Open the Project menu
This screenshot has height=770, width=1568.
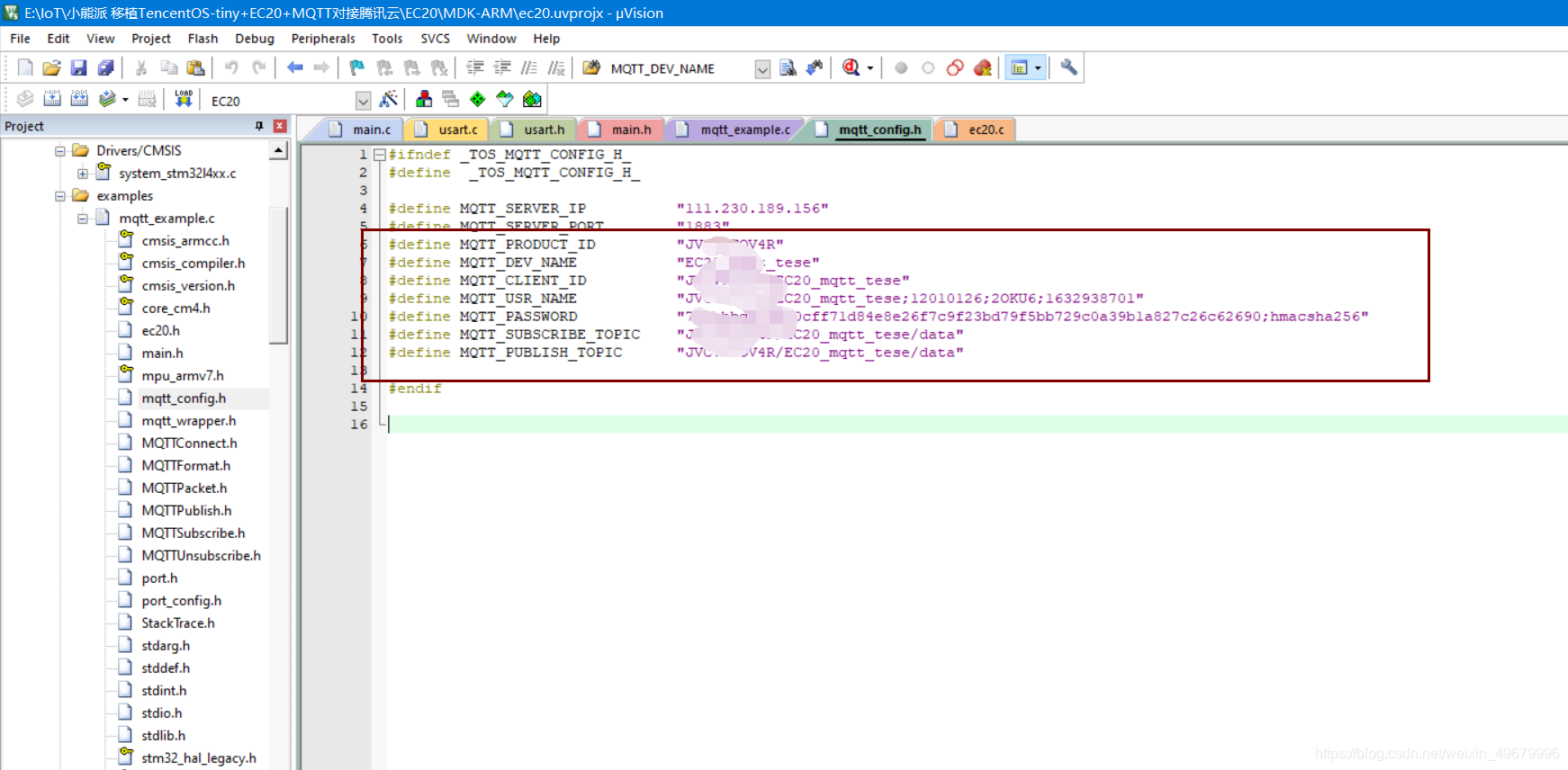(151, 39)
